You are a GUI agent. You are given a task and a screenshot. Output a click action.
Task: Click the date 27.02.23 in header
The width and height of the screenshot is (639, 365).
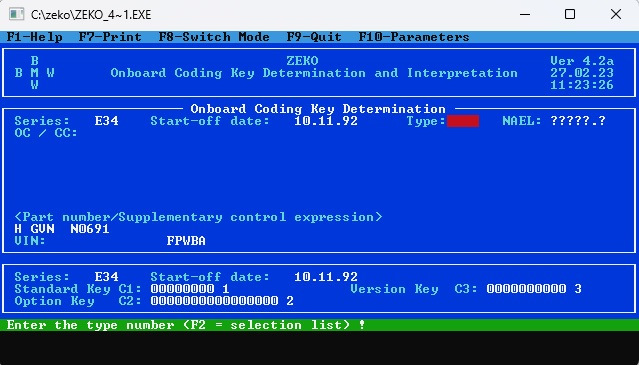coord(582,73)
